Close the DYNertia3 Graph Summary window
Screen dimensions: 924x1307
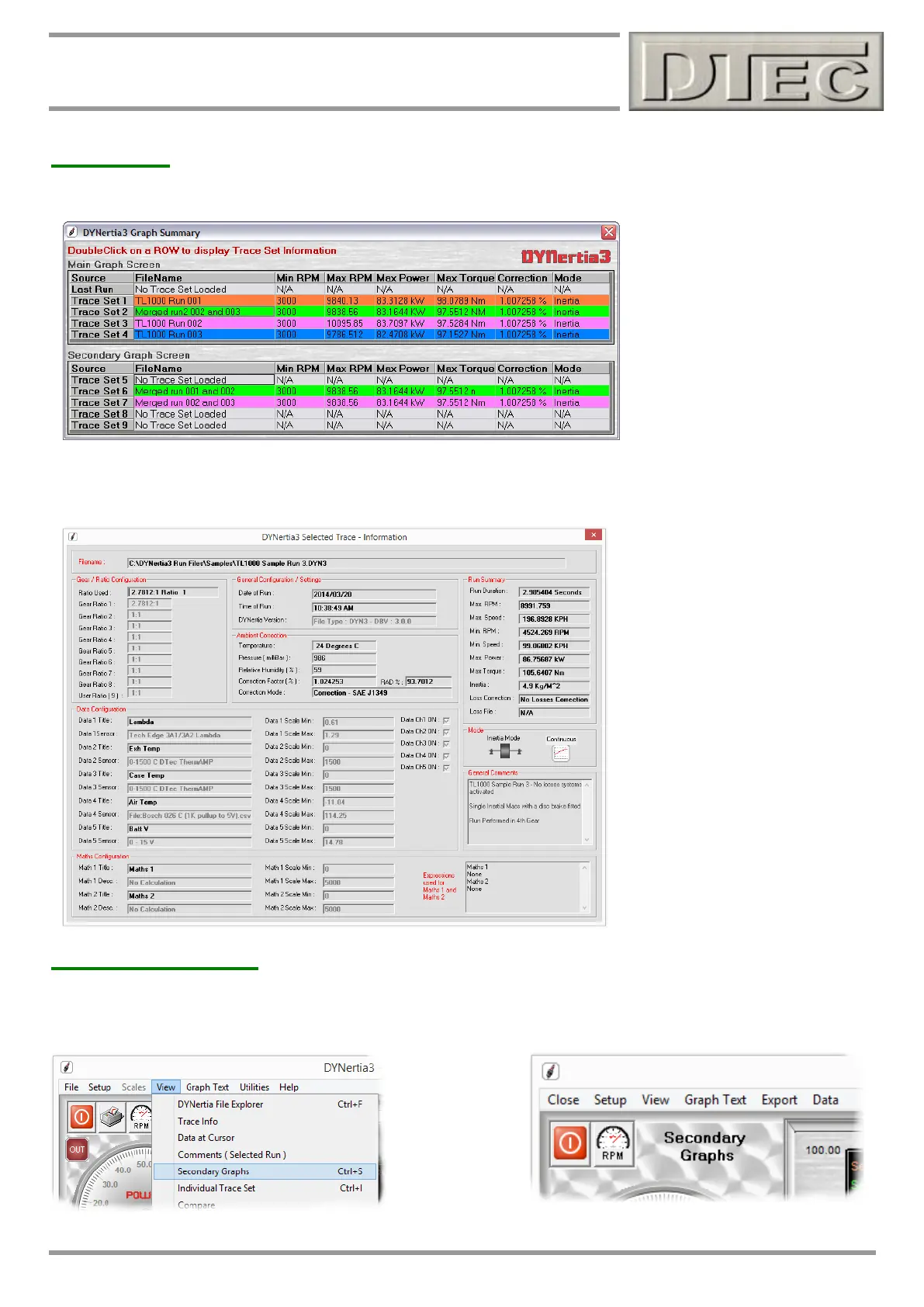(x=609, y=232)
